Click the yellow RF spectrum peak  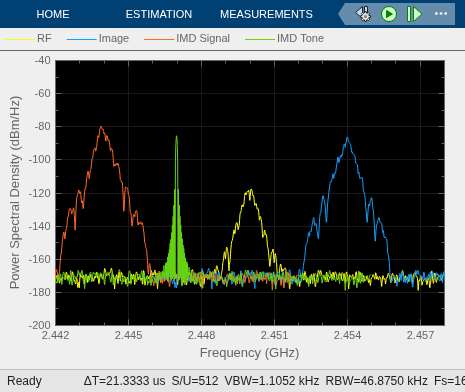pyautogui.click(x=250, y=191)
